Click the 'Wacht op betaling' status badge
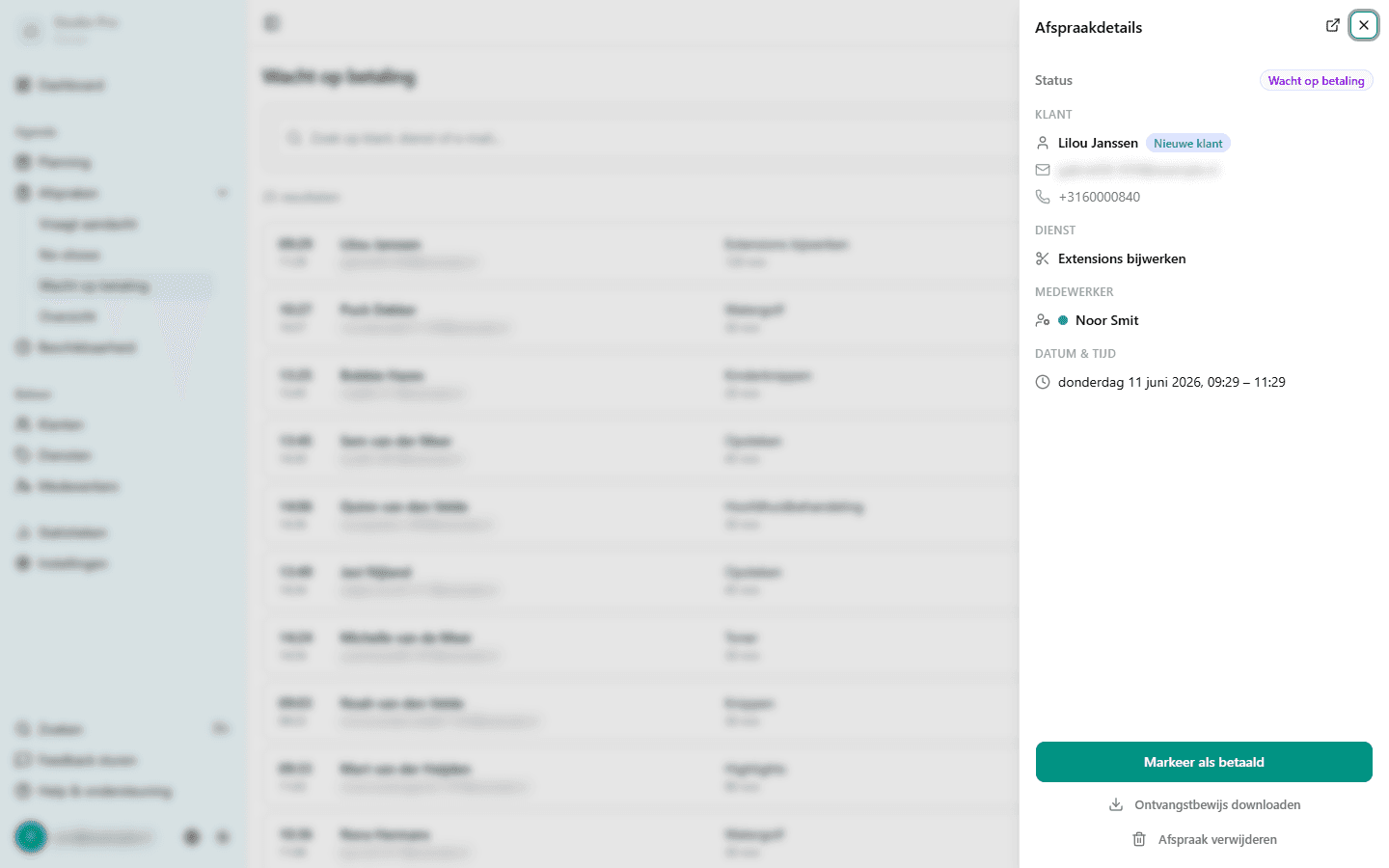Viewport: 1389px width, 868px height. tap(1316, 81)
